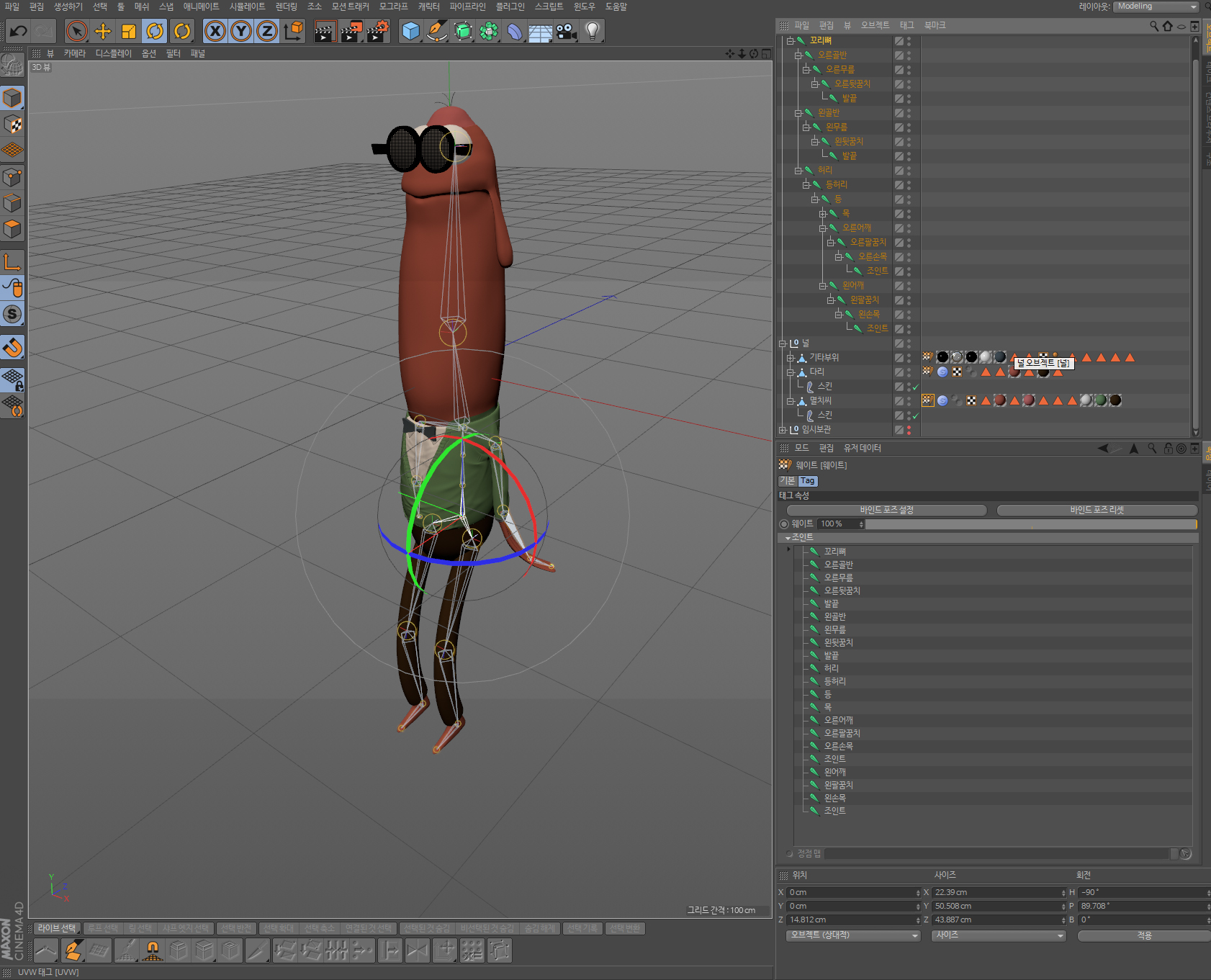Toggle the Y axis lock
1211x980 pixels.
click(x=241, y=31)
